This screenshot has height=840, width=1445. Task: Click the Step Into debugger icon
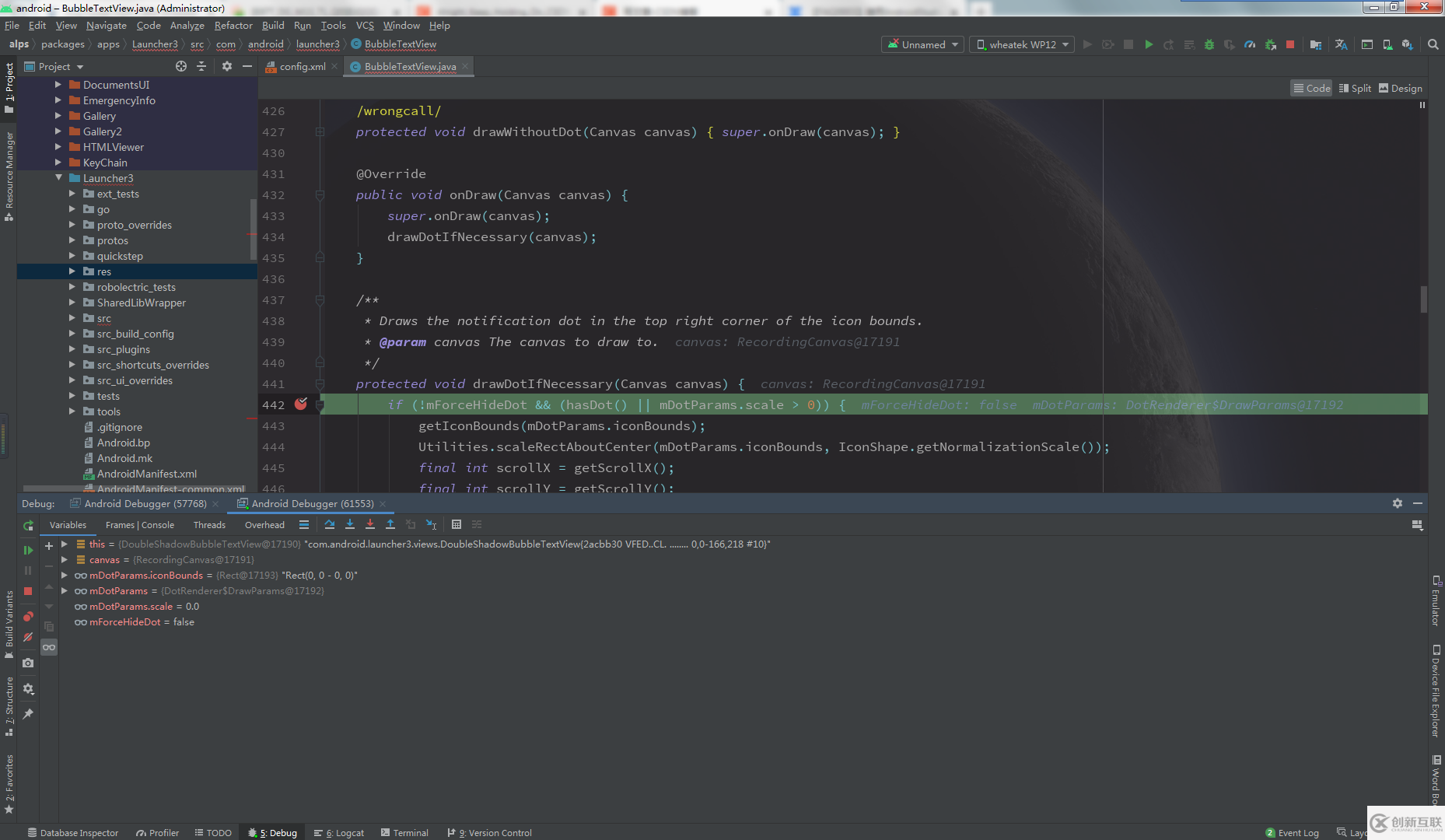pyautogui.click(x=350, y=525)
